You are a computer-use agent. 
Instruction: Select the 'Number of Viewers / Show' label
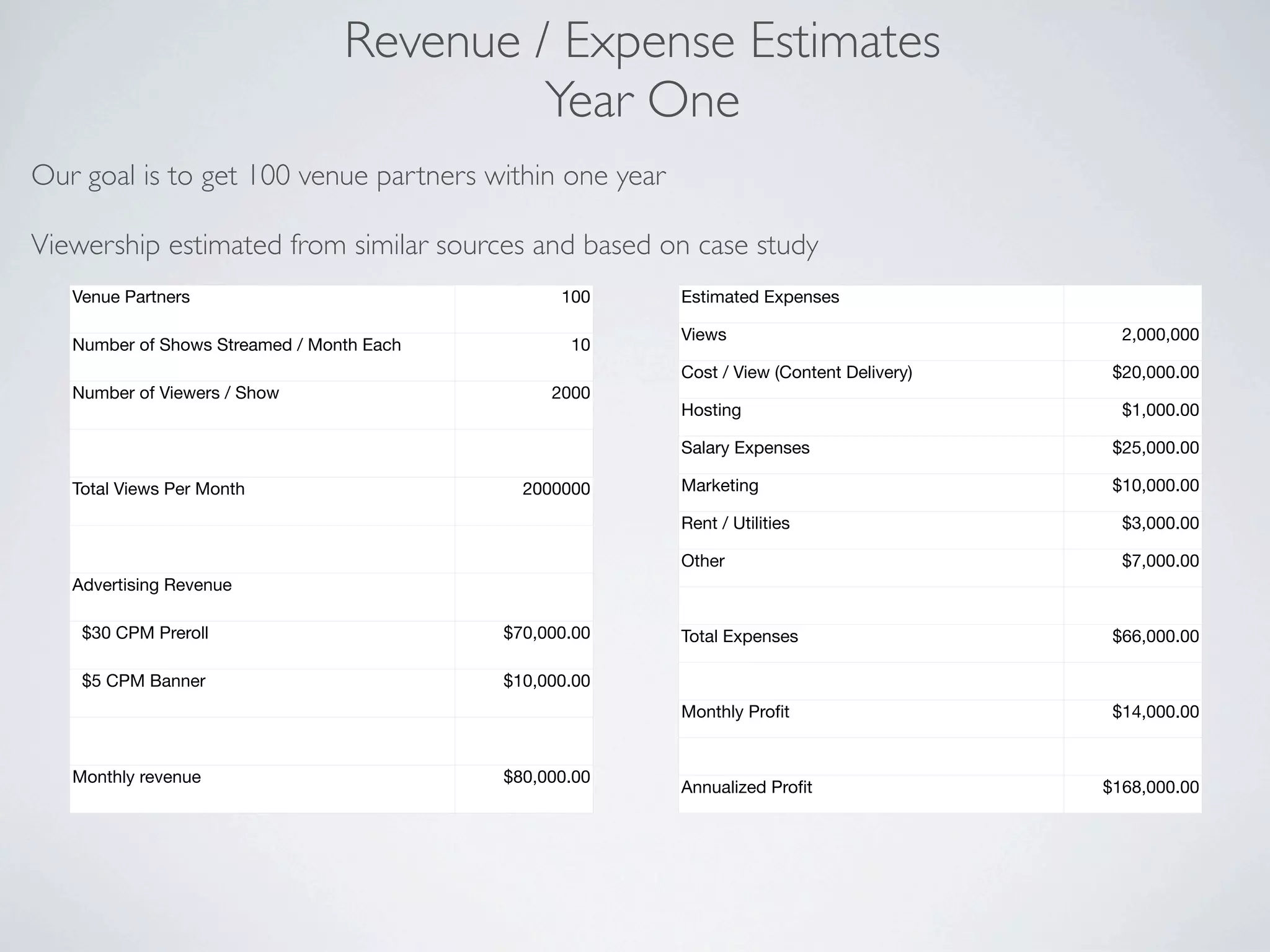tap(175, 393)
